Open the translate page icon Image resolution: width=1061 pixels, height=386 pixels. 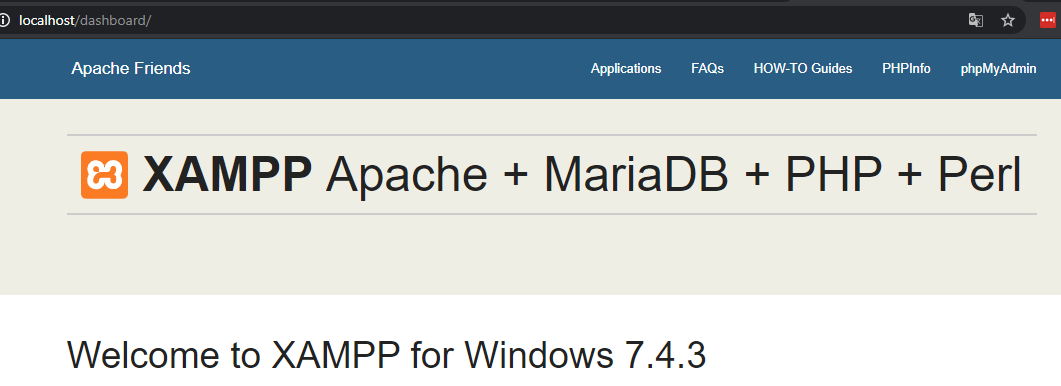coord(975,20)
